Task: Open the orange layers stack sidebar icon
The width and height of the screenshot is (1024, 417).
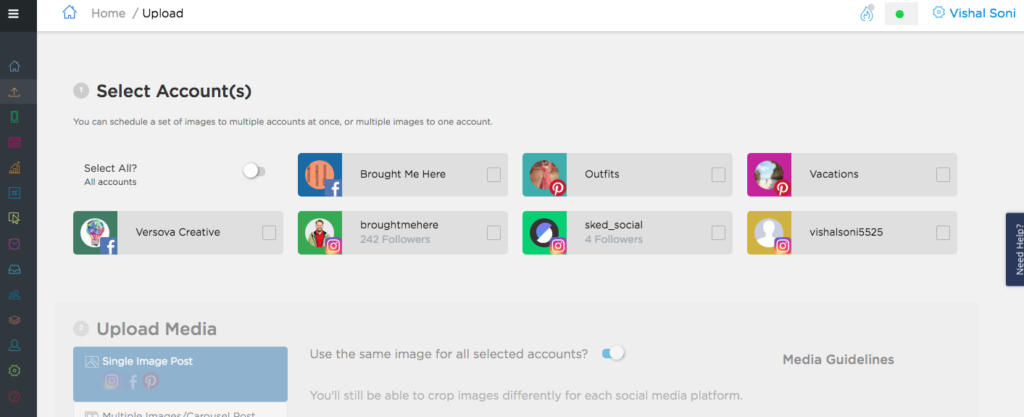Action: tap(14, 320)
